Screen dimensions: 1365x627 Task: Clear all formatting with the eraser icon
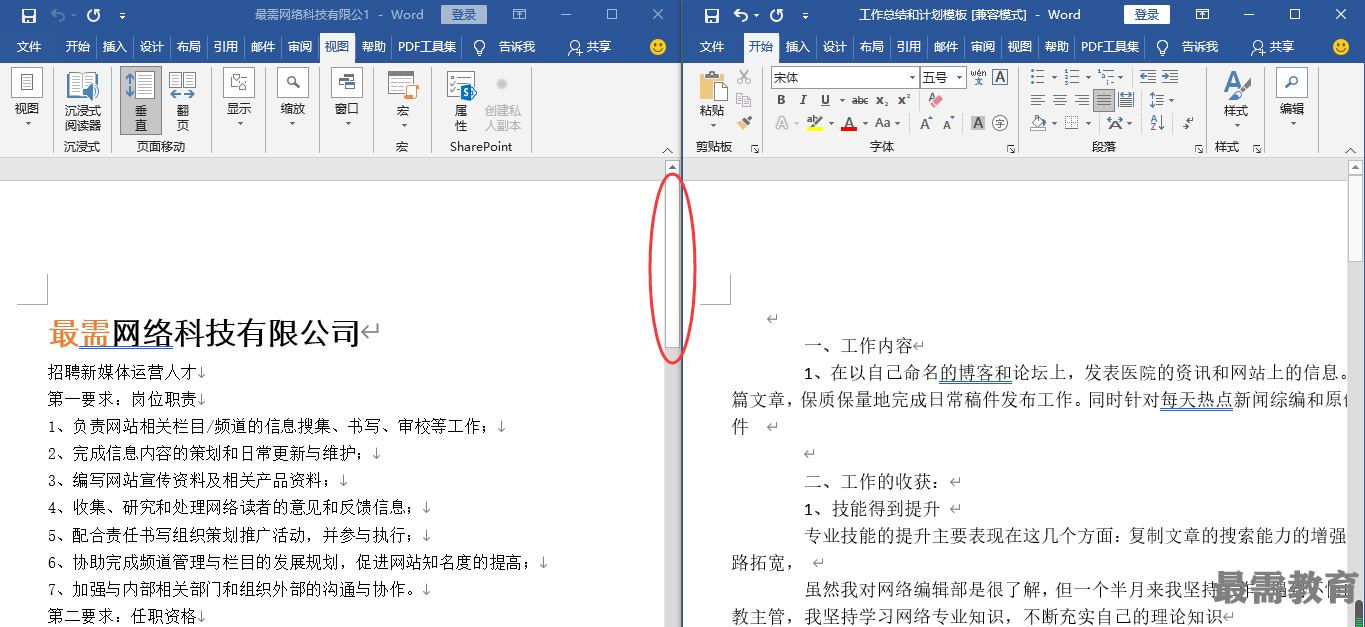point(936,100)
